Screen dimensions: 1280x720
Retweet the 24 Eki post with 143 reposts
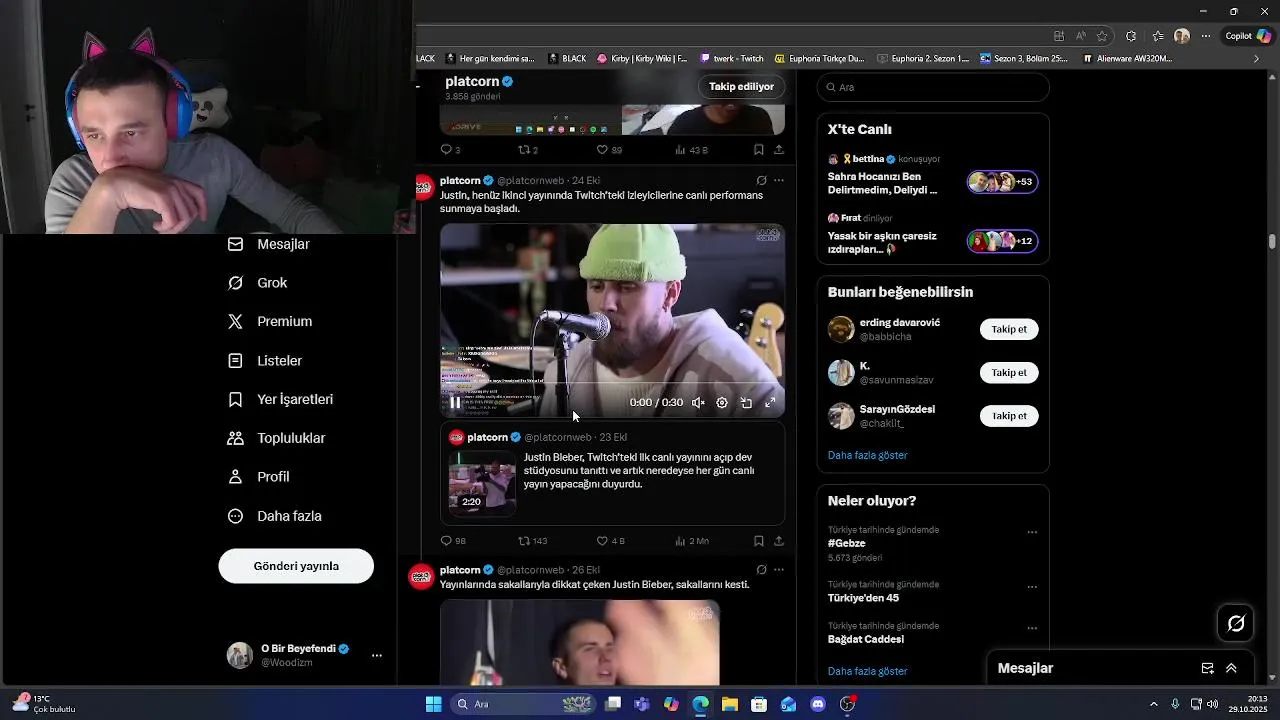[x=532, y=541]
